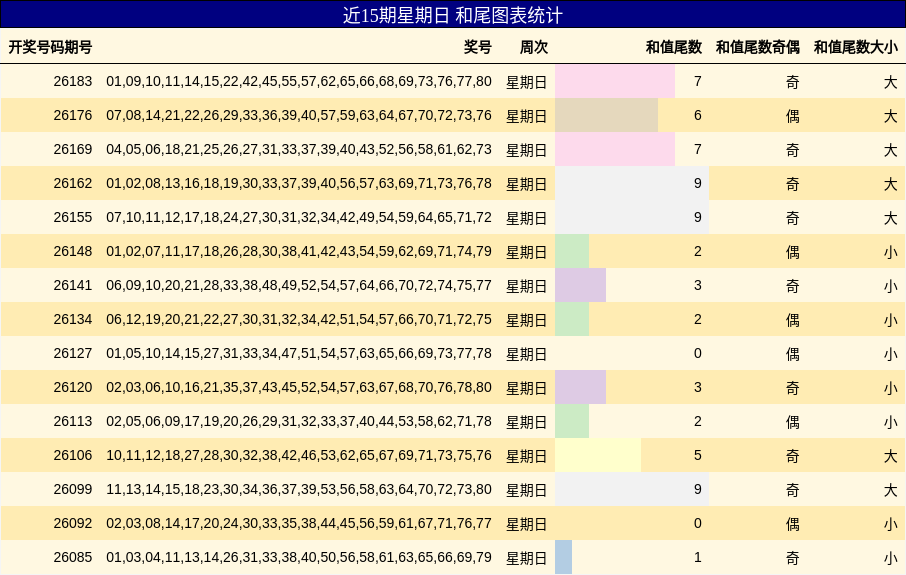
Task: Select issue number 26113
Action: click(73, 422)
